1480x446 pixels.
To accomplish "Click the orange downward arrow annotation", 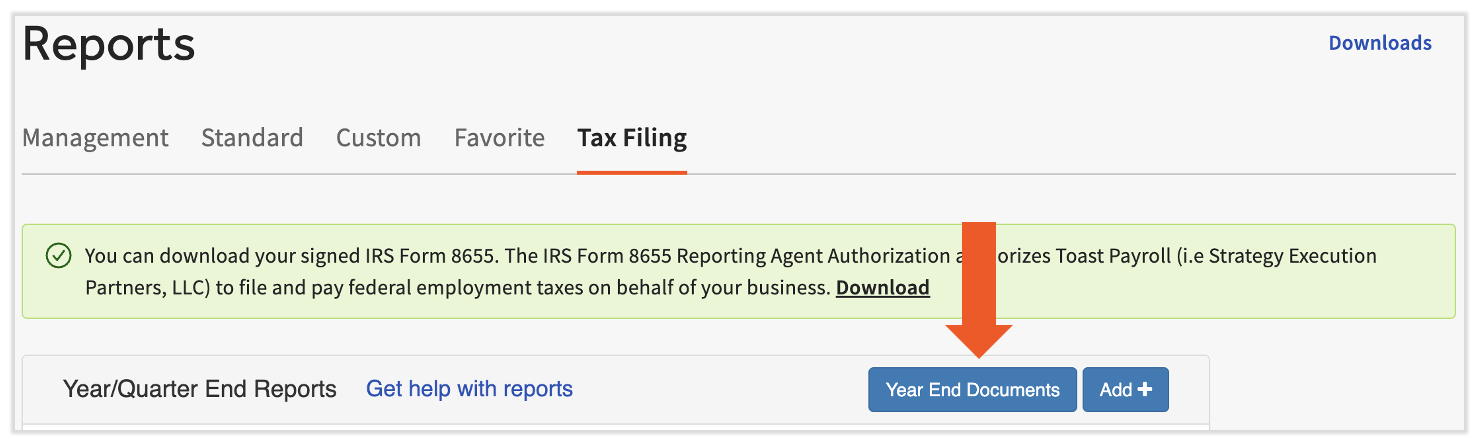I will (x=979, y=288).
